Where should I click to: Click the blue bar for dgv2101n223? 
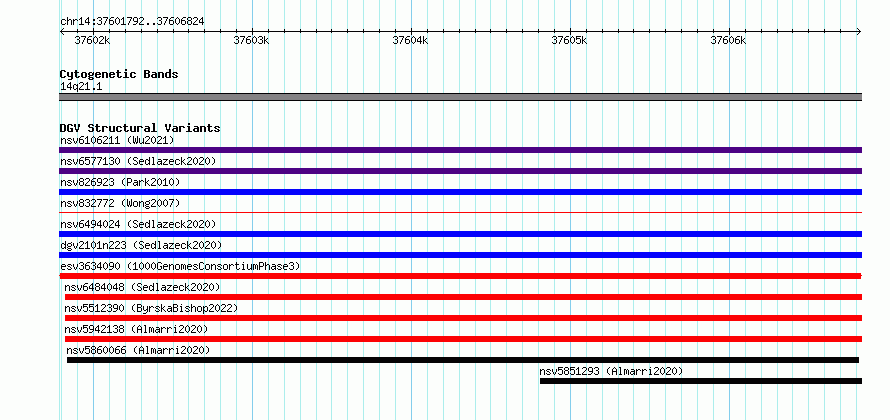click(x=460, y=255)
